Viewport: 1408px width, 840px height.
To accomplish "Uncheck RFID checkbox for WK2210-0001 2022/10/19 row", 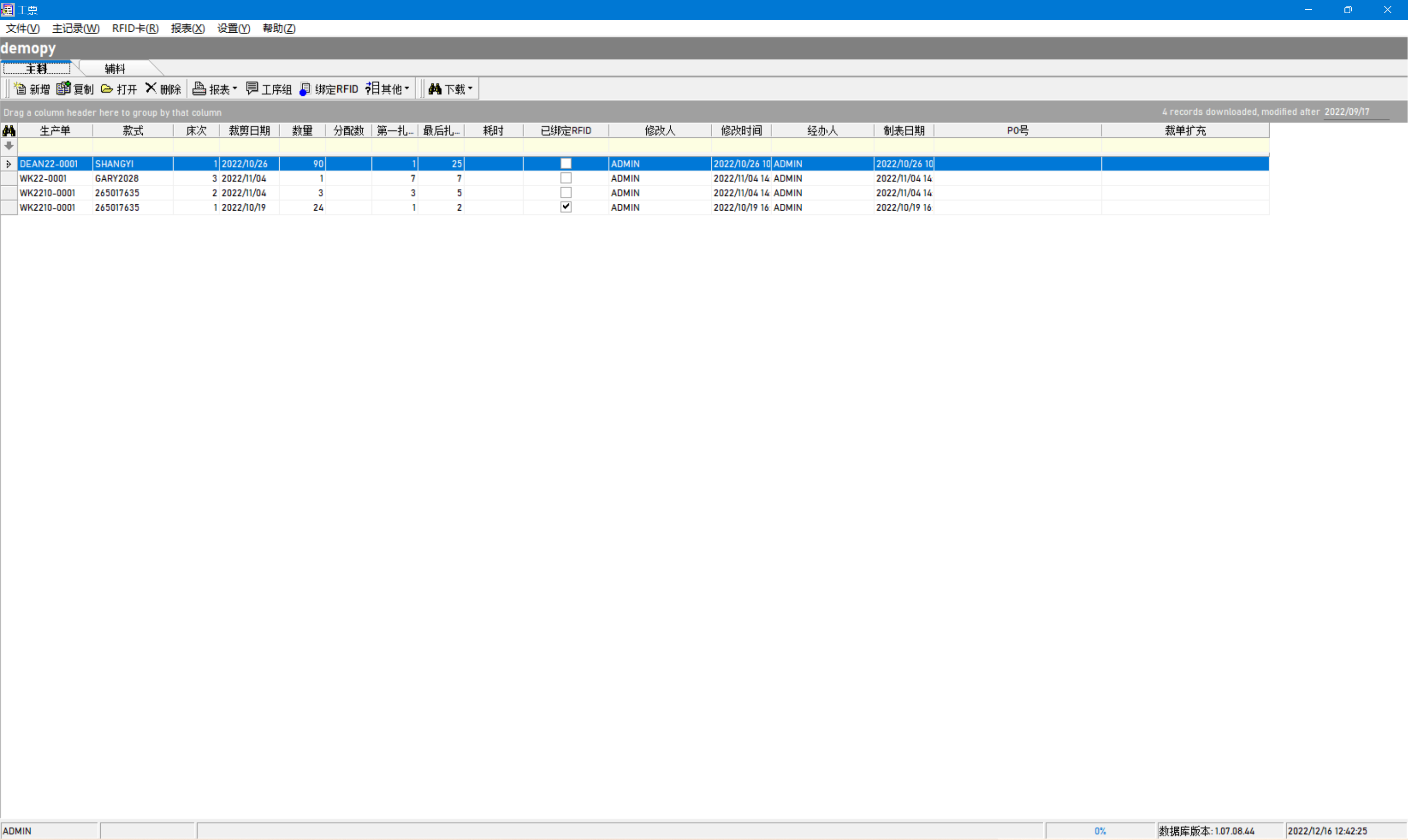I will coord(566,207).
